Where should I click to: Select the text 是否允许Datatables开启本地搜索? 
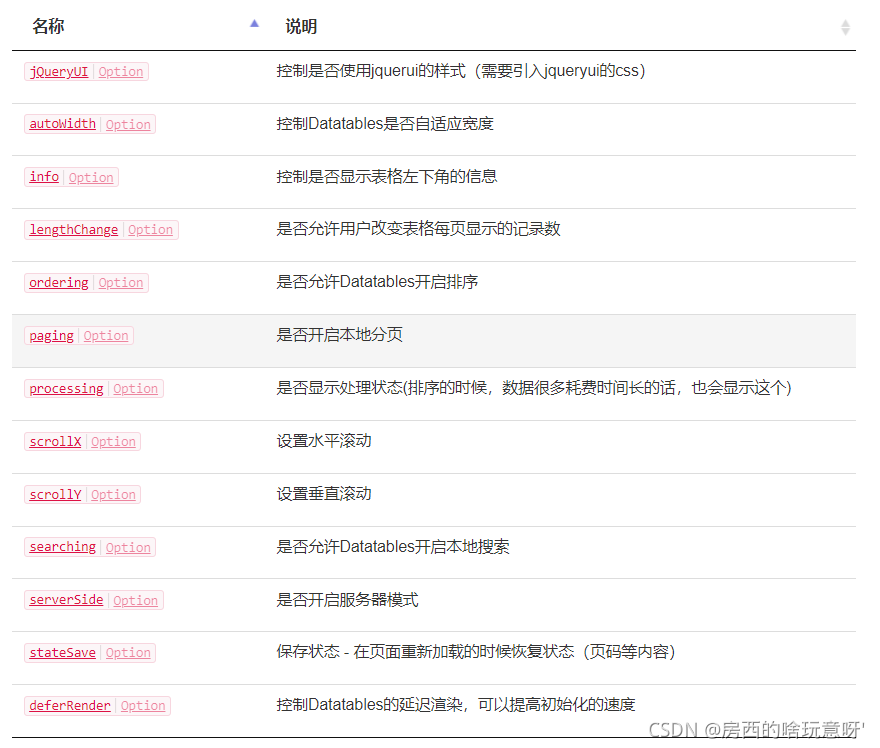tap(393, 547)
